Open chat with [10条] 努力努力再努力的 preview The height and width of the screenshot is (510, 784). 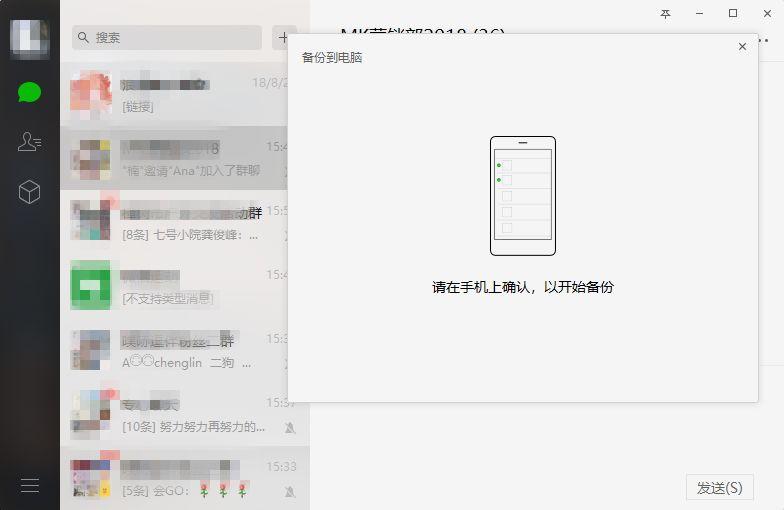pos(185,414)
